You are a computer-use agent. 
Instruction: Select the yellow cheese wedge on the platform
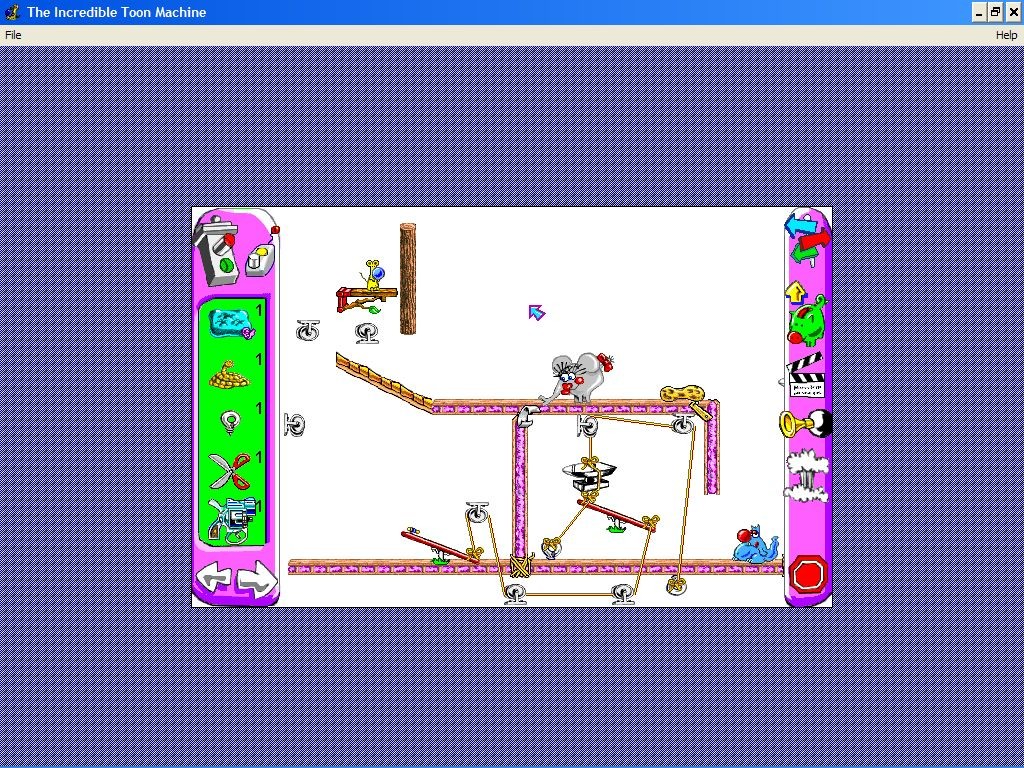(x=682, y=393)
